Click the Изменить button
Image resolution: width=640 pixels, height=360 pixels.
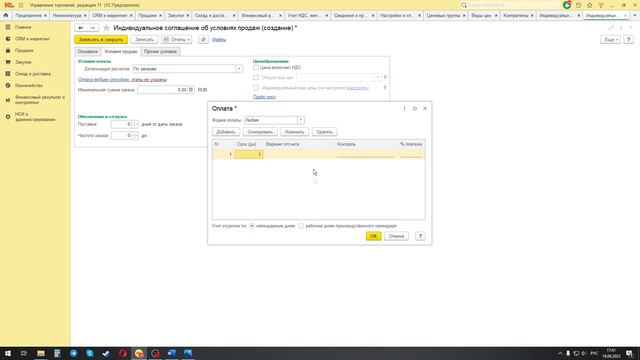point(294,132)
